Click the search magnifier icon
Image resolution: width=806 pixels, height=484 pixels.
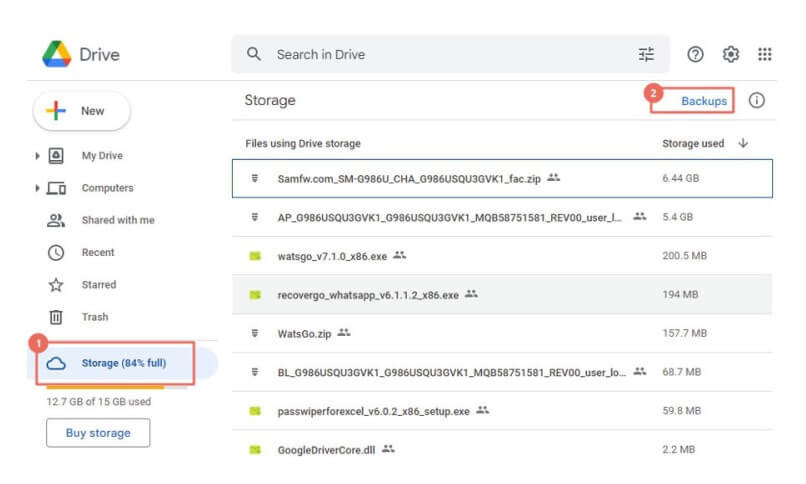click(x=254, y=54)
